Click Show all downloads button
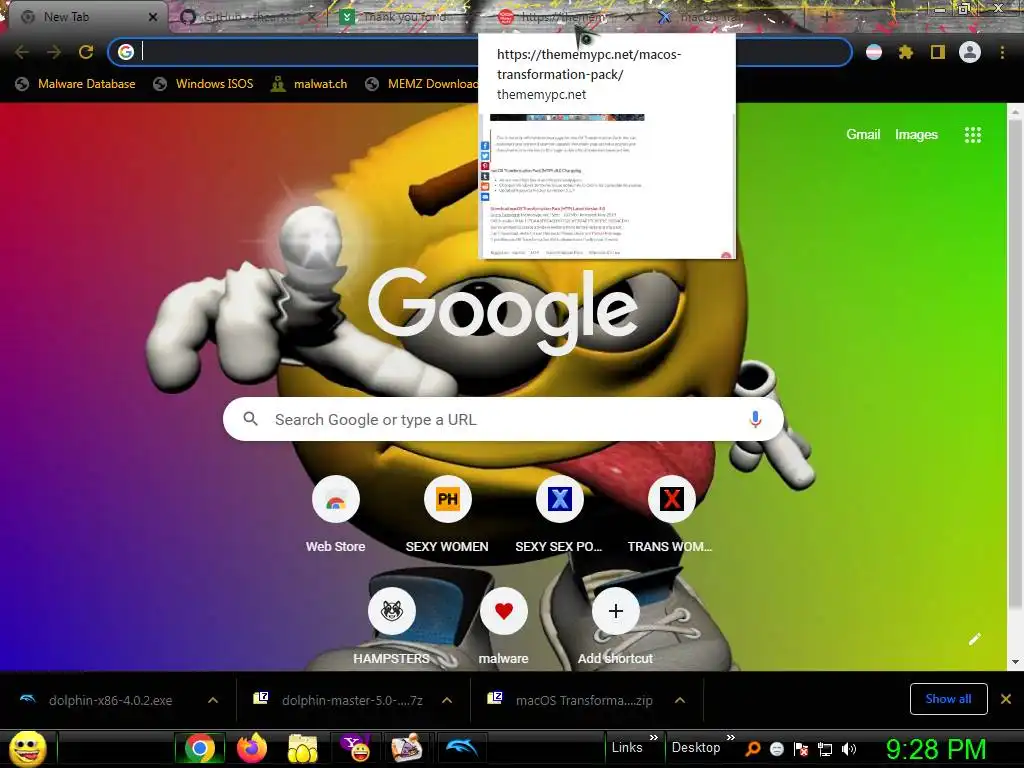Viewport: 1024px width, 768px height. (x=948, y=699)
